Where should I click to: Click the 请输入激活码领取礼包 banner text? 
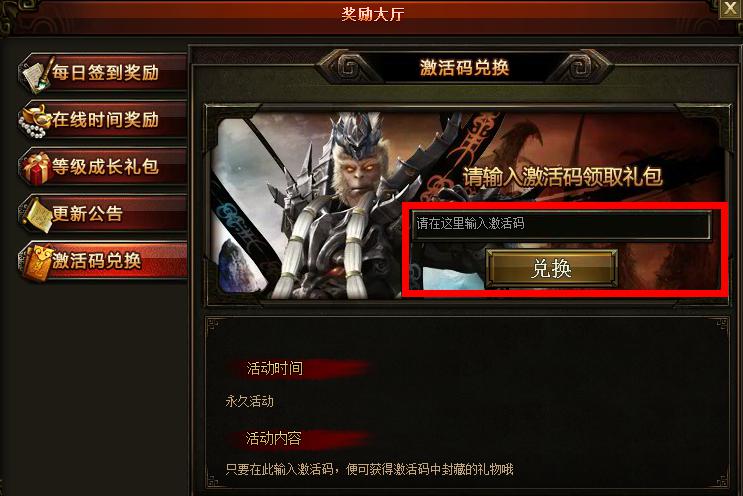(562, 176)
